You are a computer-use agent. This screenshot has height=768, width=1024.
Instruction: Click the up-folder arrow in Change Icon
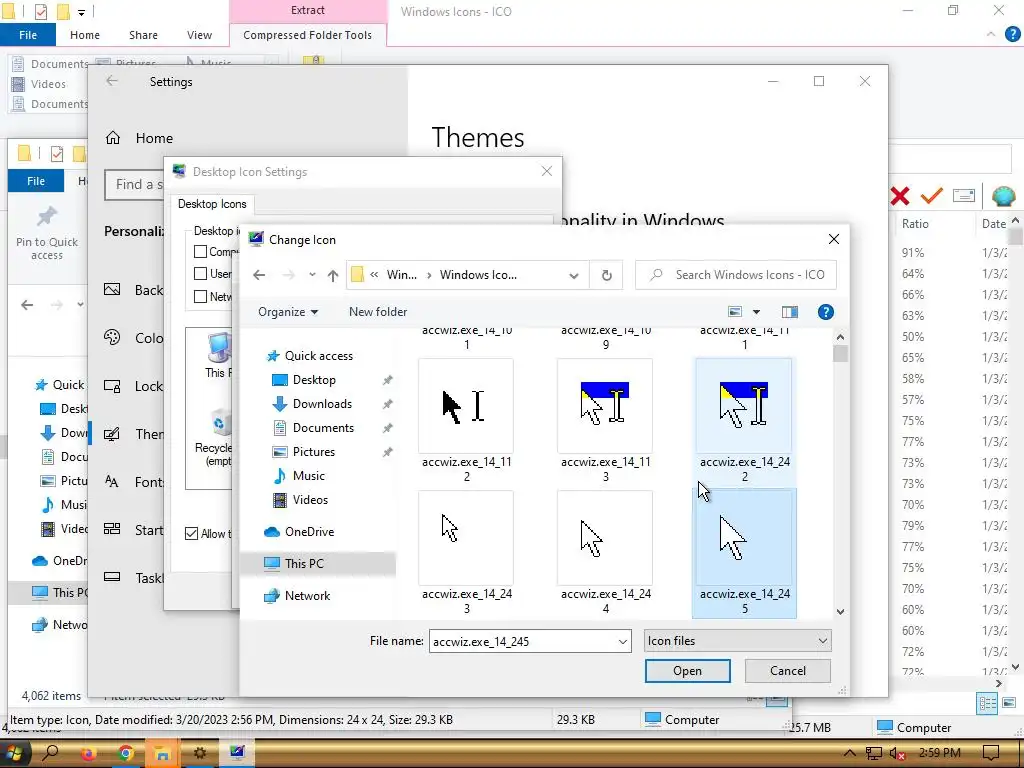(x=333, y=275)
